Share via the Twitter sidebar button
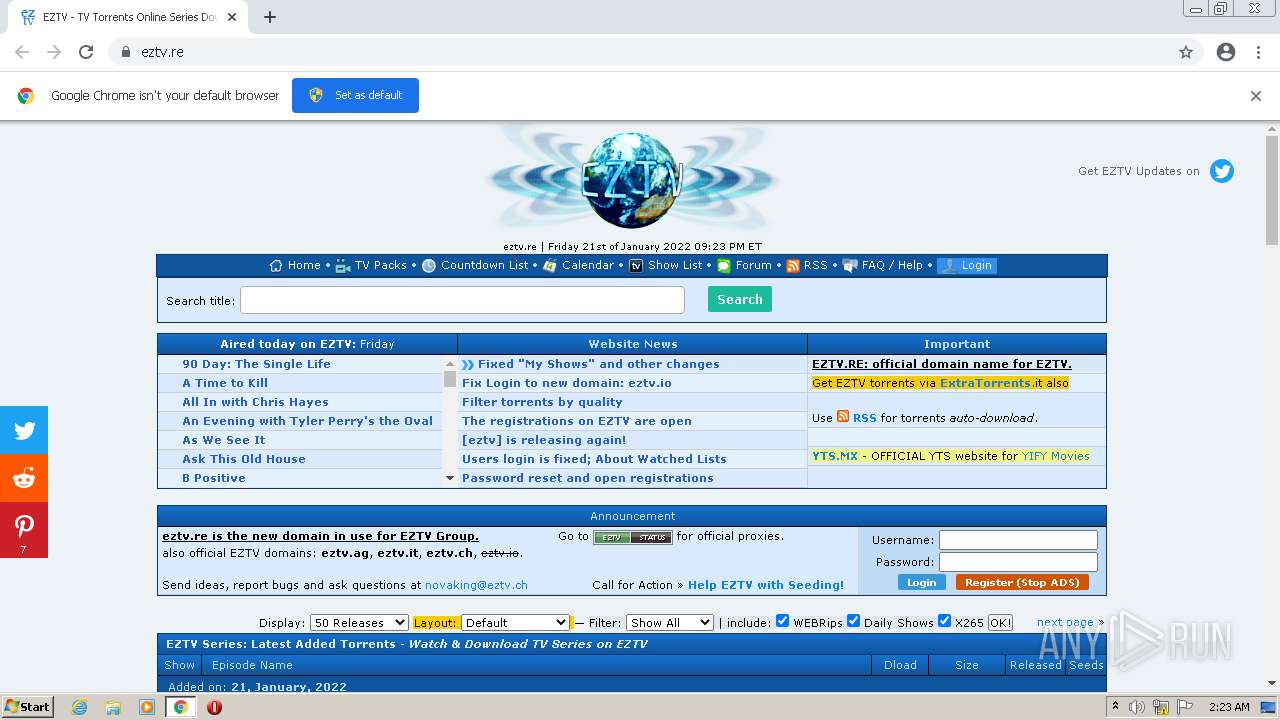The width and height of the screenshot is (1280, 720). click(24, 430)
